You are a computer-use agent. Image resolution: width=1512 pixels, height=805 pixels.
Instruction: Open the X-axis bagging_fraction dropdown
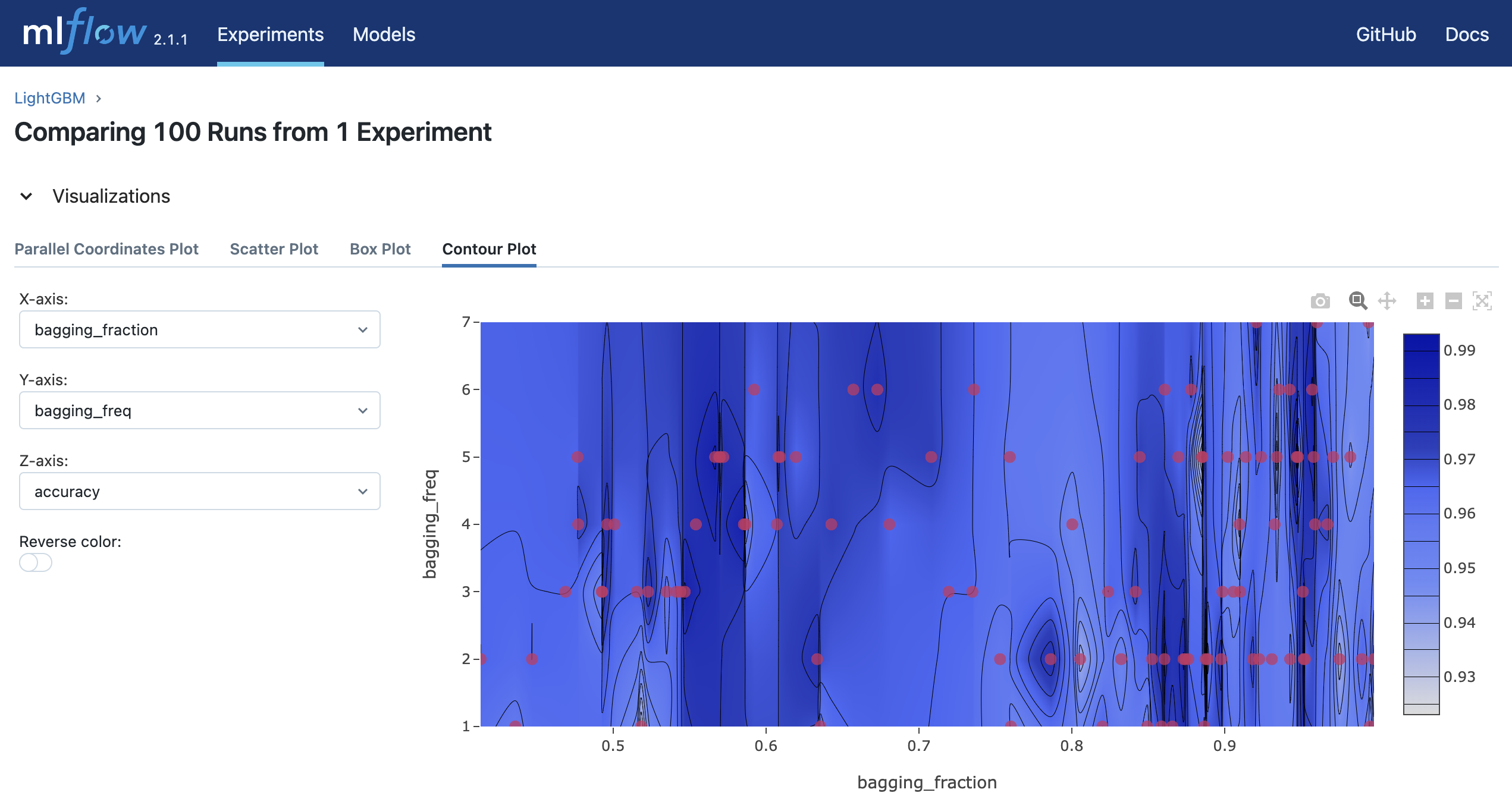coord(200,329)
